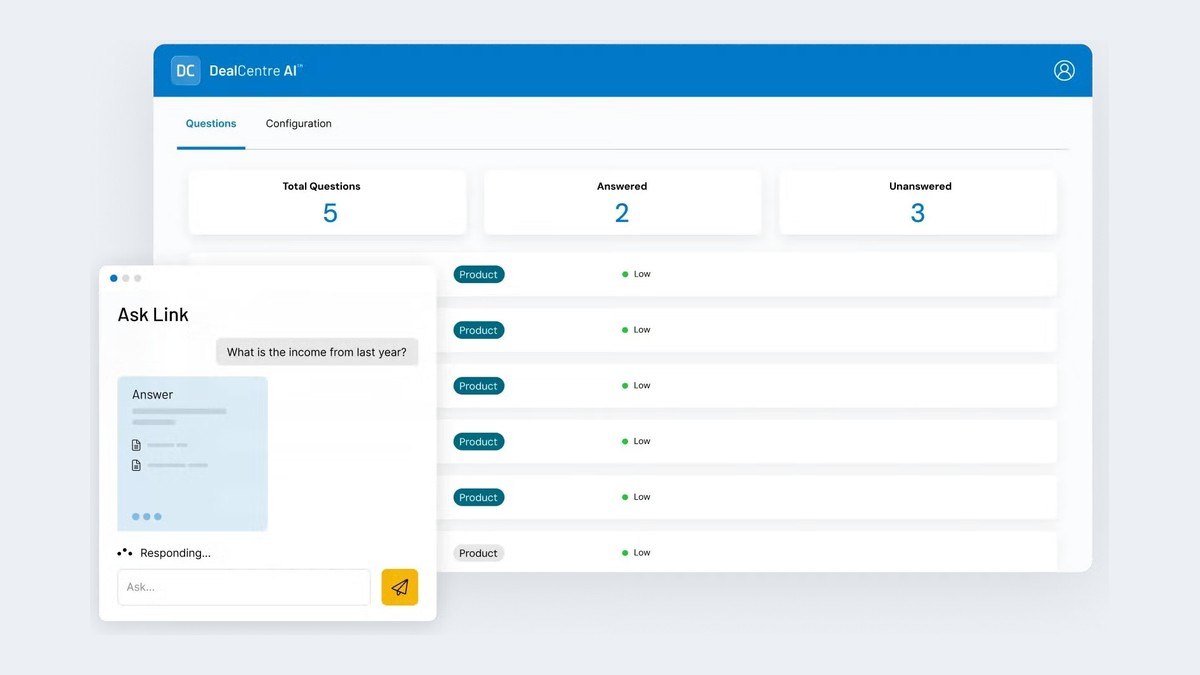This screenshot has width=1200, height=675.
Task: Click the "Ask Link" heading
Action: coord(153,315)
